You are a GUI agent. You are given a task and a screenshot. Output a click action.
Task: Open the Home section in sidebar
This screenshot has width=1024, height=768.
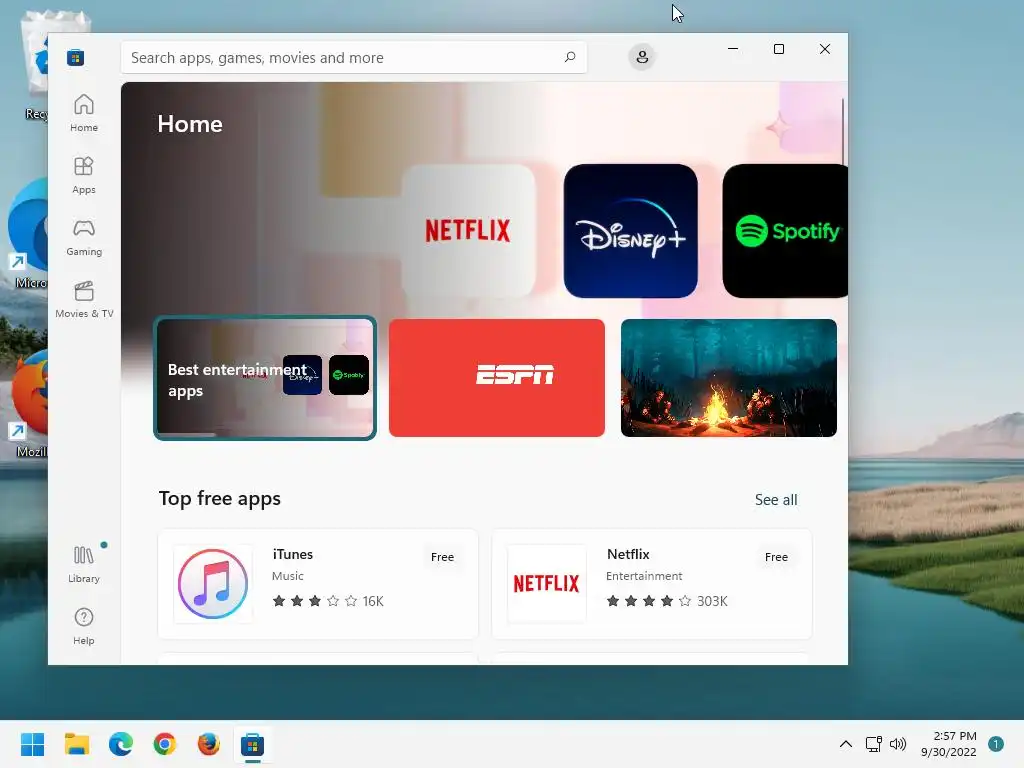click(84, 113)
